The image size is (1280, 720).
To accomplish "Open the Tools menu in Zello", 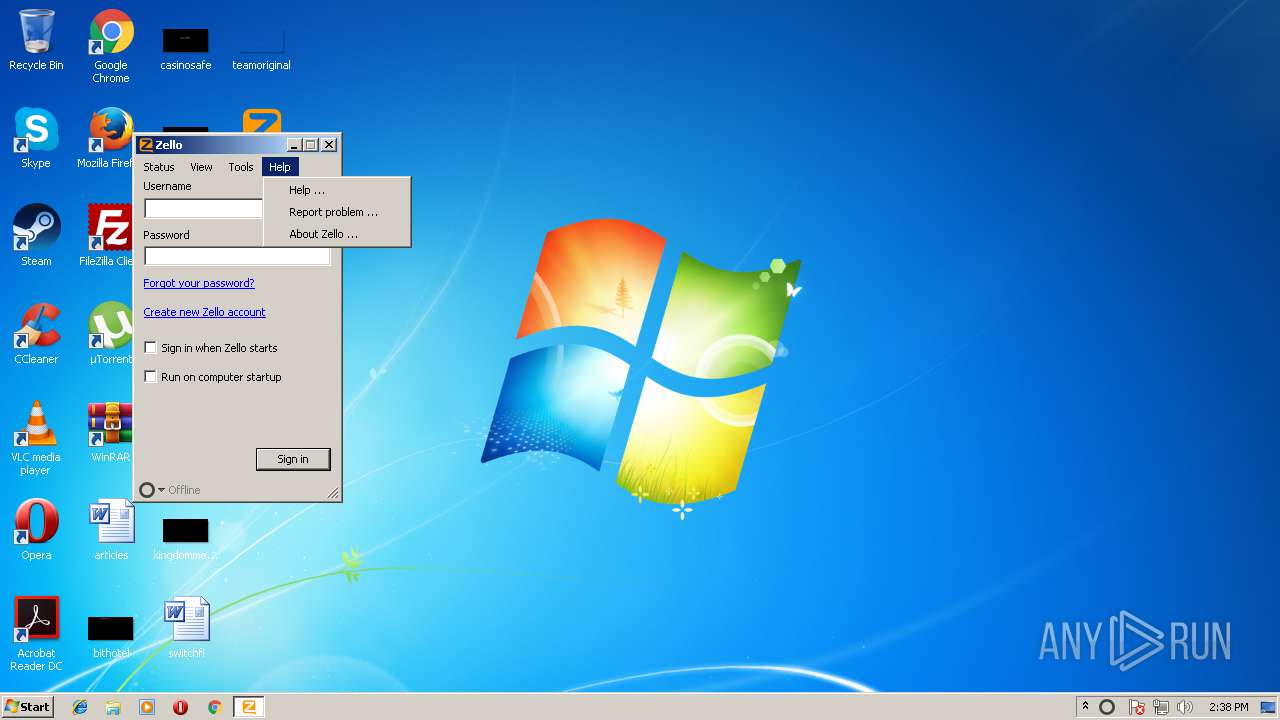I will (x=241, y=167).
